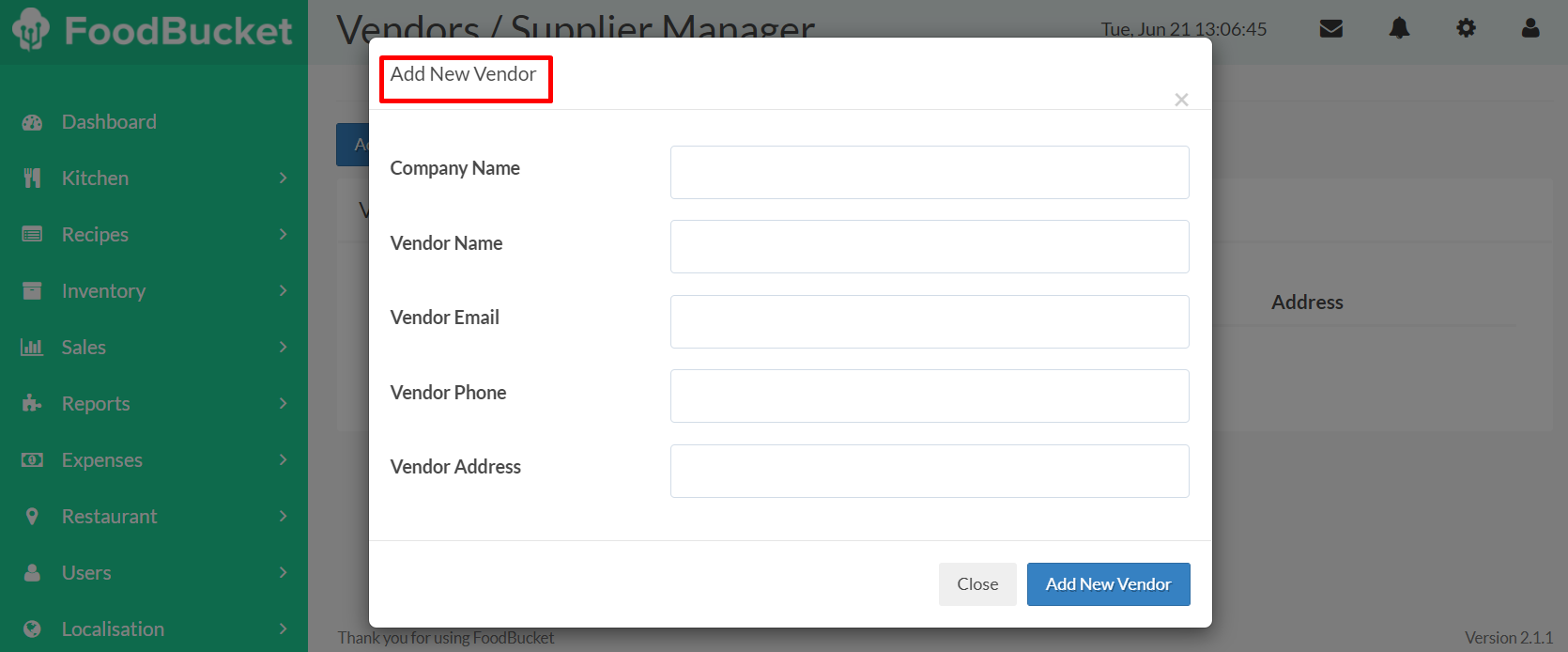
Task: Click the user profile icon in header
Action: point(1530,29)
